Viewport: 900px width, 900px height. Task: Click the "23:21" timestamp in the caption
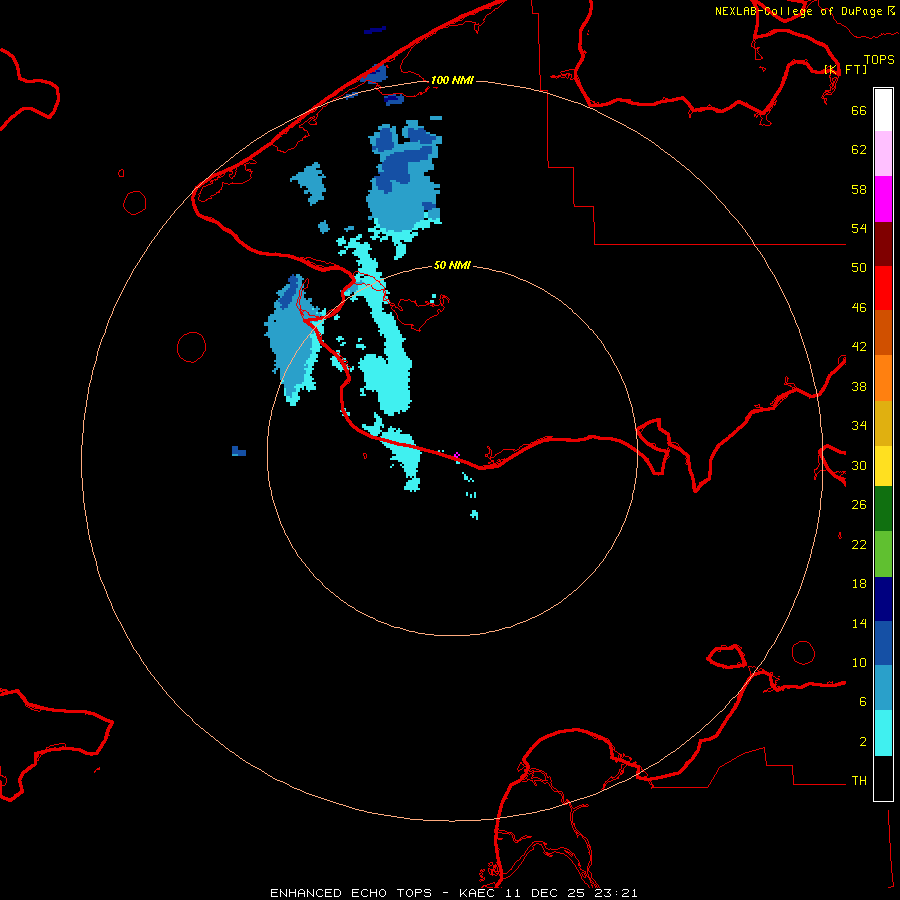(x=616, y=893)
